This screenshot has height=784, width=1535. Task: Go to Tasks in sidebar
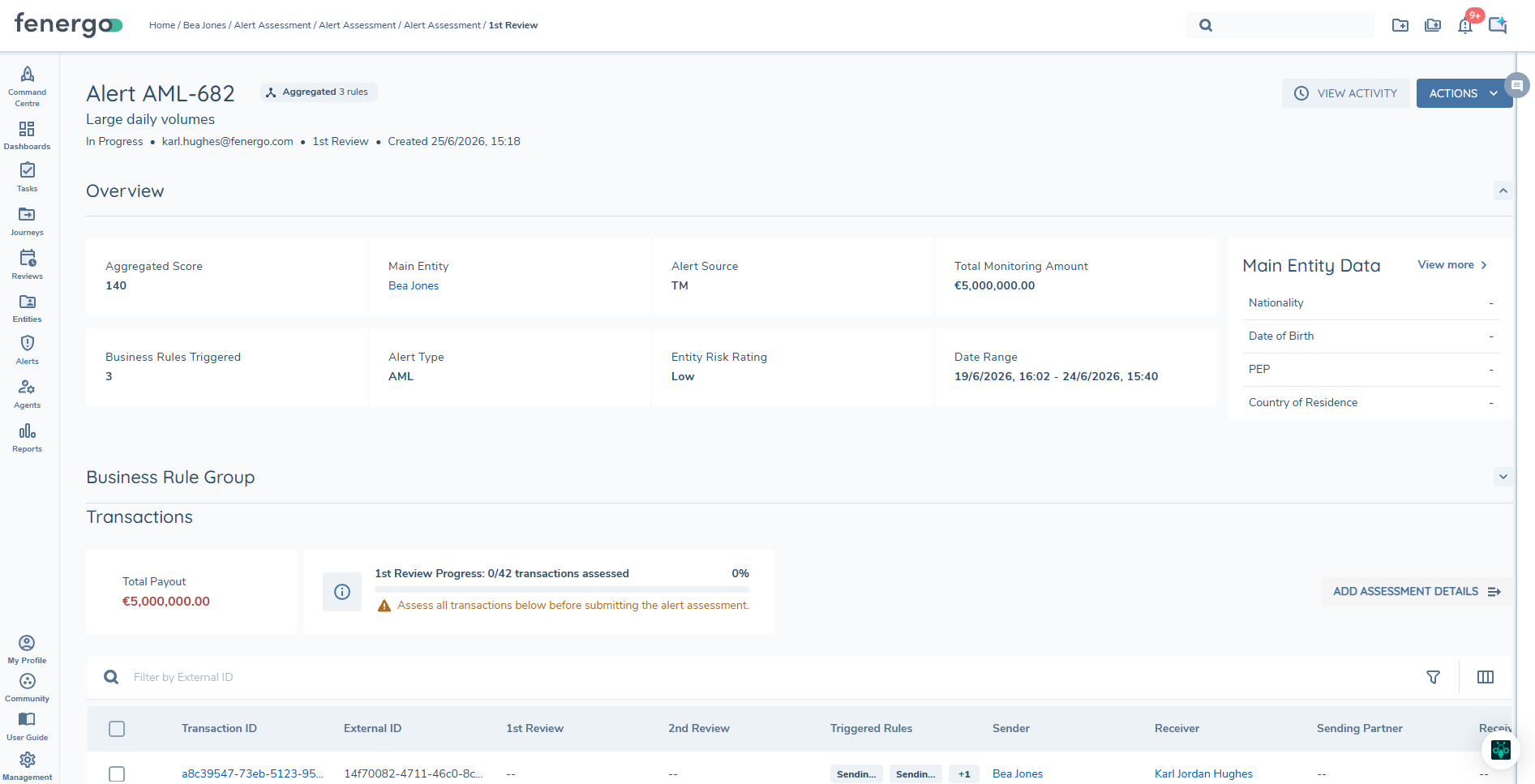(28, 177)
